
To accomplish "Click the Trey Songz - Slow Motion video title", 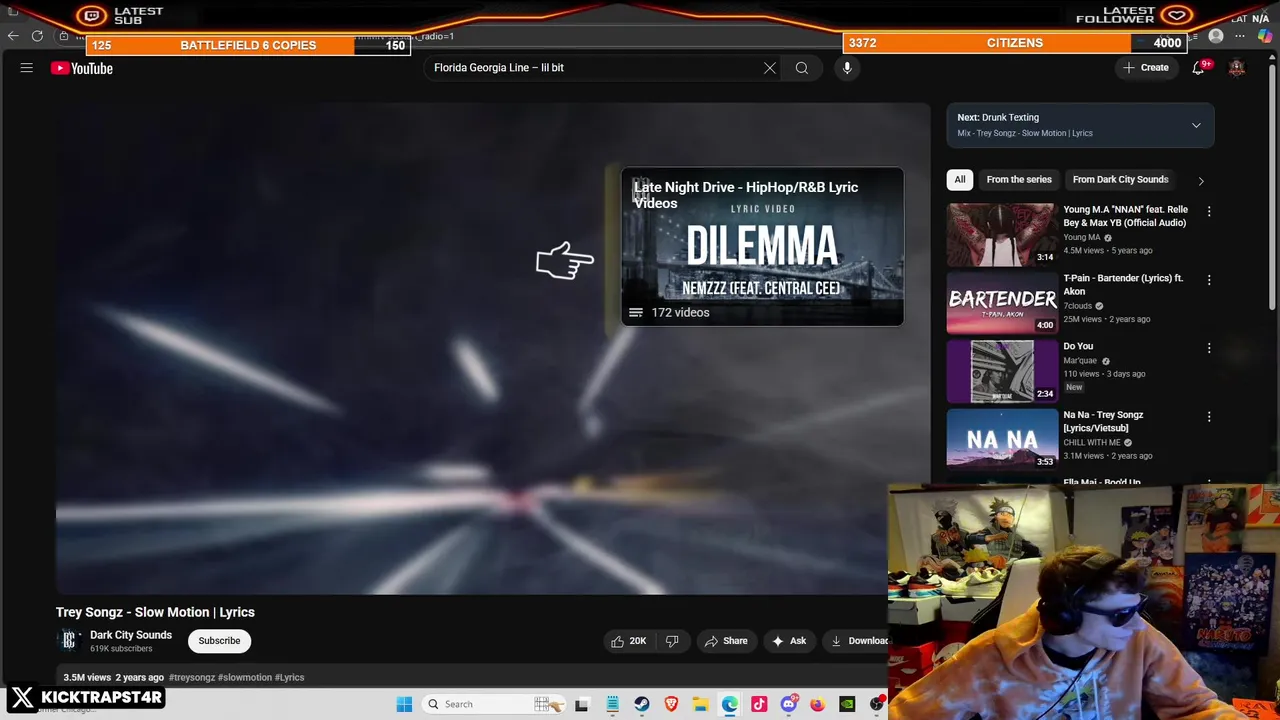I will pos(155,612).
